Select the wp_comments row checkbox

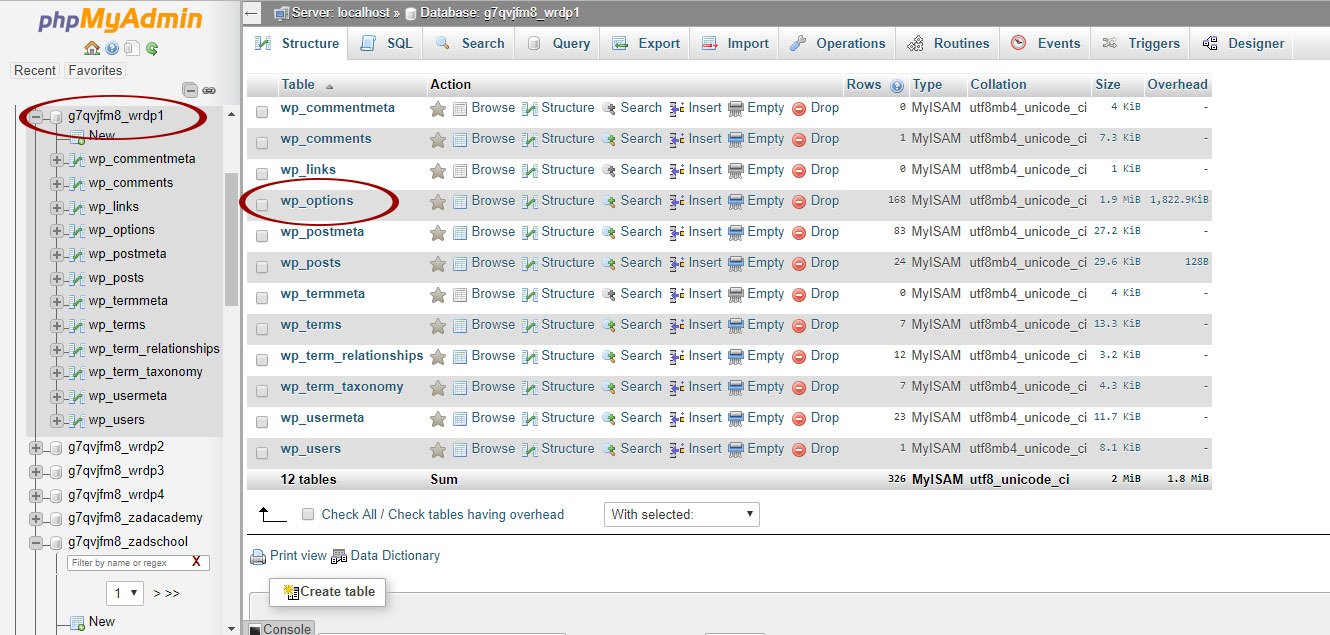pos(262,143)
